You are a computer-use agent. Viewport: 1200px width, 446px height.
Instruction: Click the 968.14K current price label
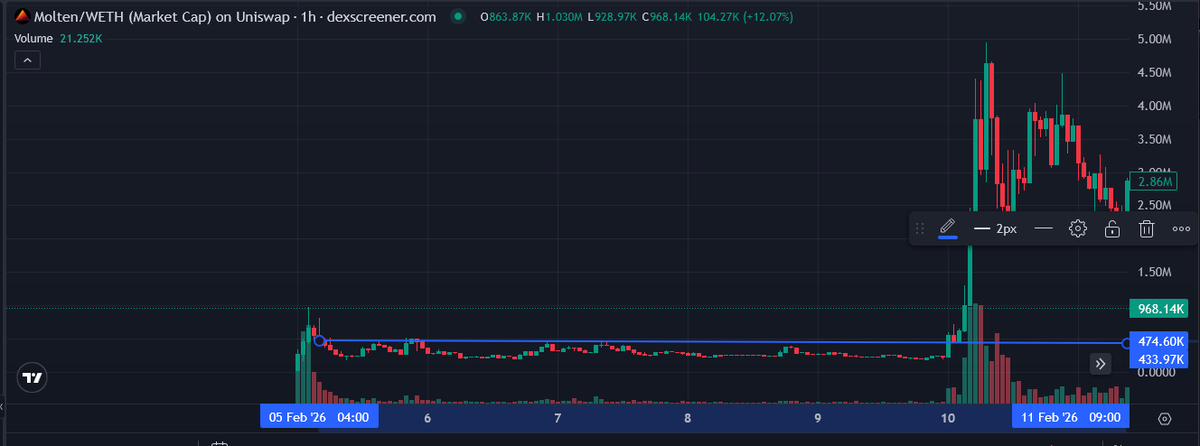(1157, 308)
